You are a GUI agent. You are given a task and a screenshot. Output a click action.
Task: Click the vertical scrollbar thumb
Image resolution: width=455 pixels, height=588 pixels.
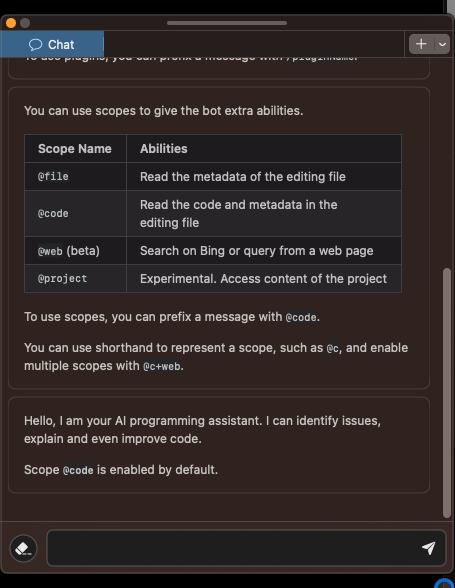pos(446,393)
